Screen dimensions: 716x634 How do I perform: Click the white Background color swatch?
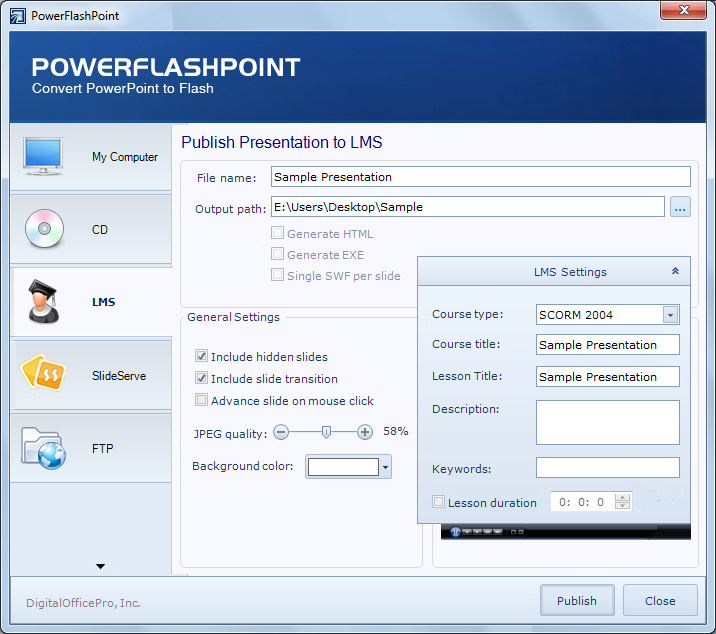click(343, 467)
